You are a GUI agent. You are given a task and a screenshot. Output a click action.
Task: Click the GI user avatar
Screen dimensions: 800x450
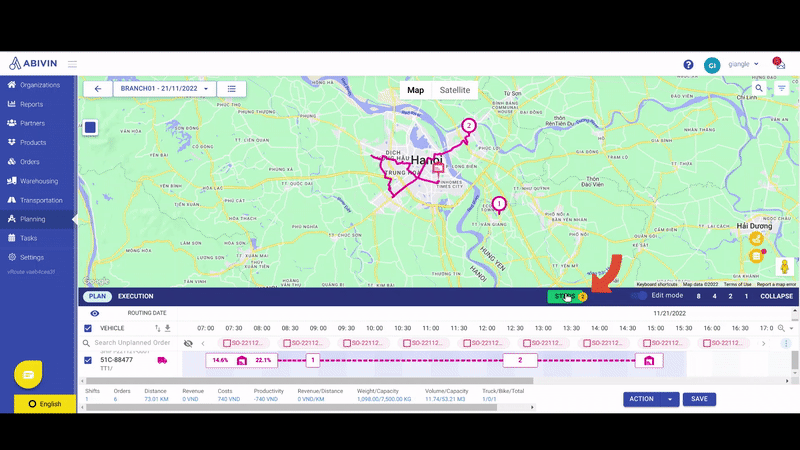pyautogui.click(x=712, y=65)
